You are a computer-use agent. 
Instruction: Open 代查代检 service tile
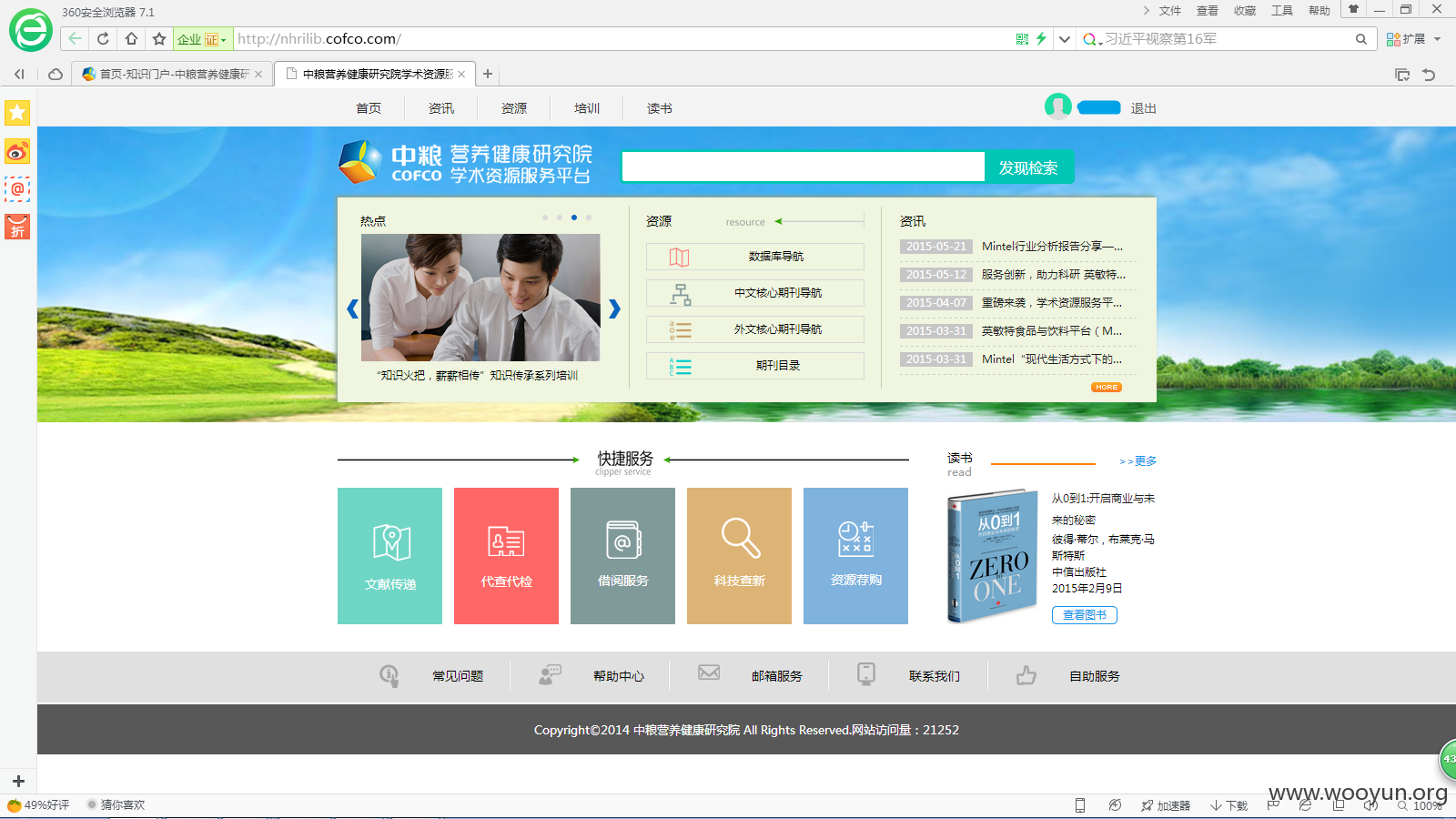(506, 556)
